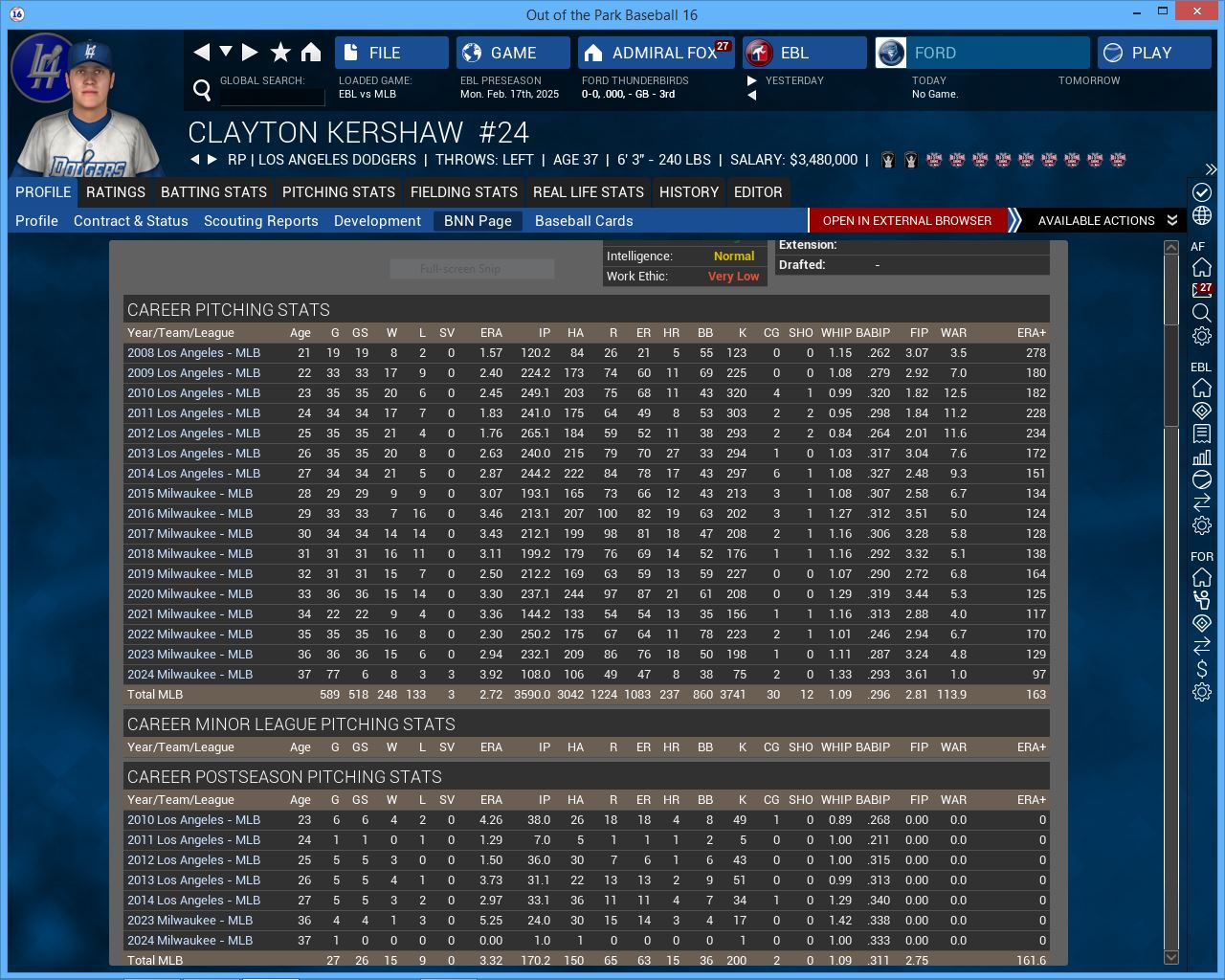This screenshot has width=1225, height=980.
Task: Click Open in External Browser button
Action: tap(907, 220)
